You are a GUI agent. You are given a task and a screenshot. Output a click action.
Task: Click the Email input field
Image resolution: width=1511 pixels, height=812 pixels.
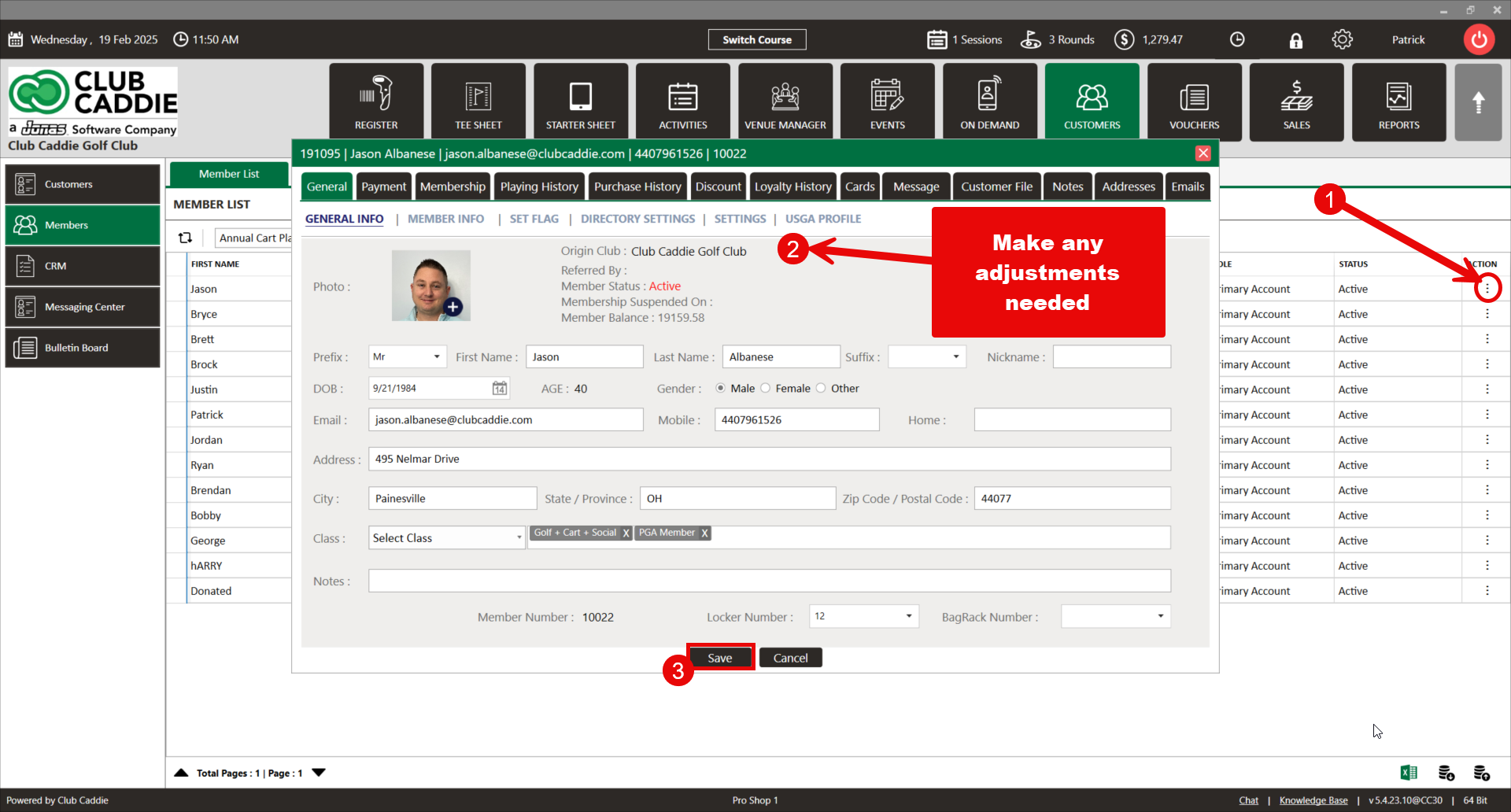point(506,419)
